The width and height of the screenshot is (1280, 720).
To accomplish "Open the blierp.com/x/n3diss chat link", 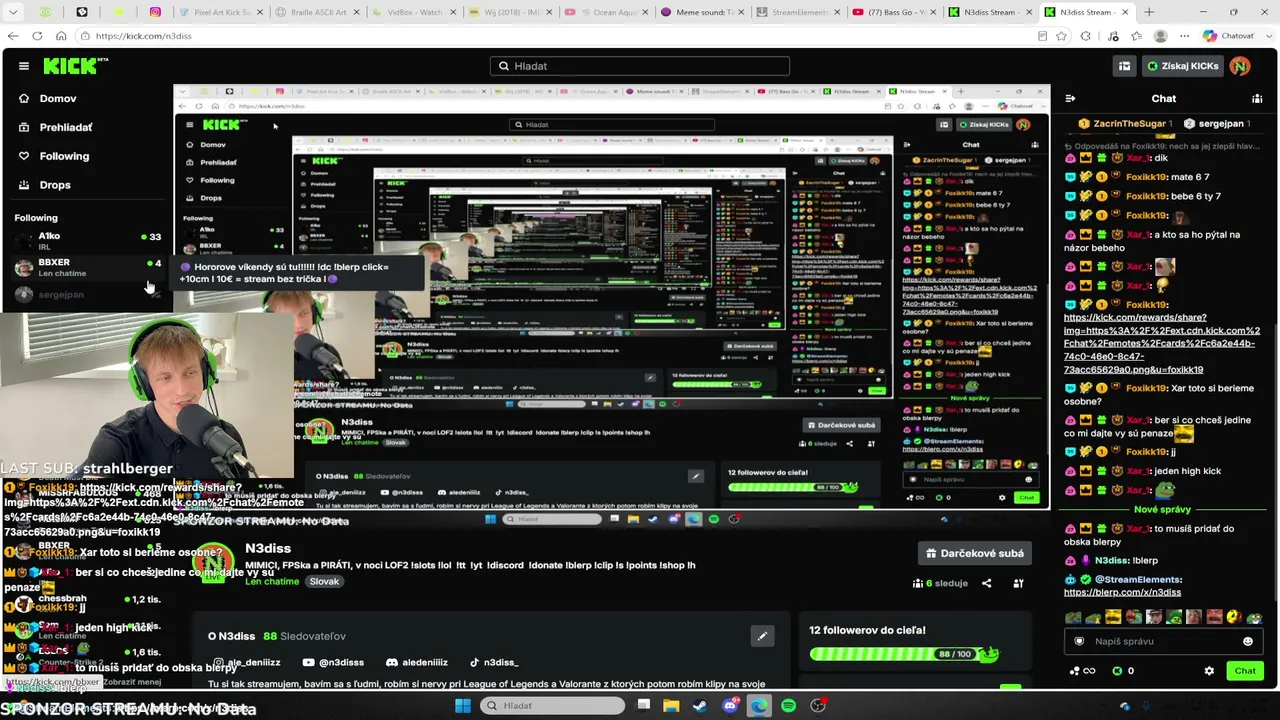I will (x=1122, y=592).
